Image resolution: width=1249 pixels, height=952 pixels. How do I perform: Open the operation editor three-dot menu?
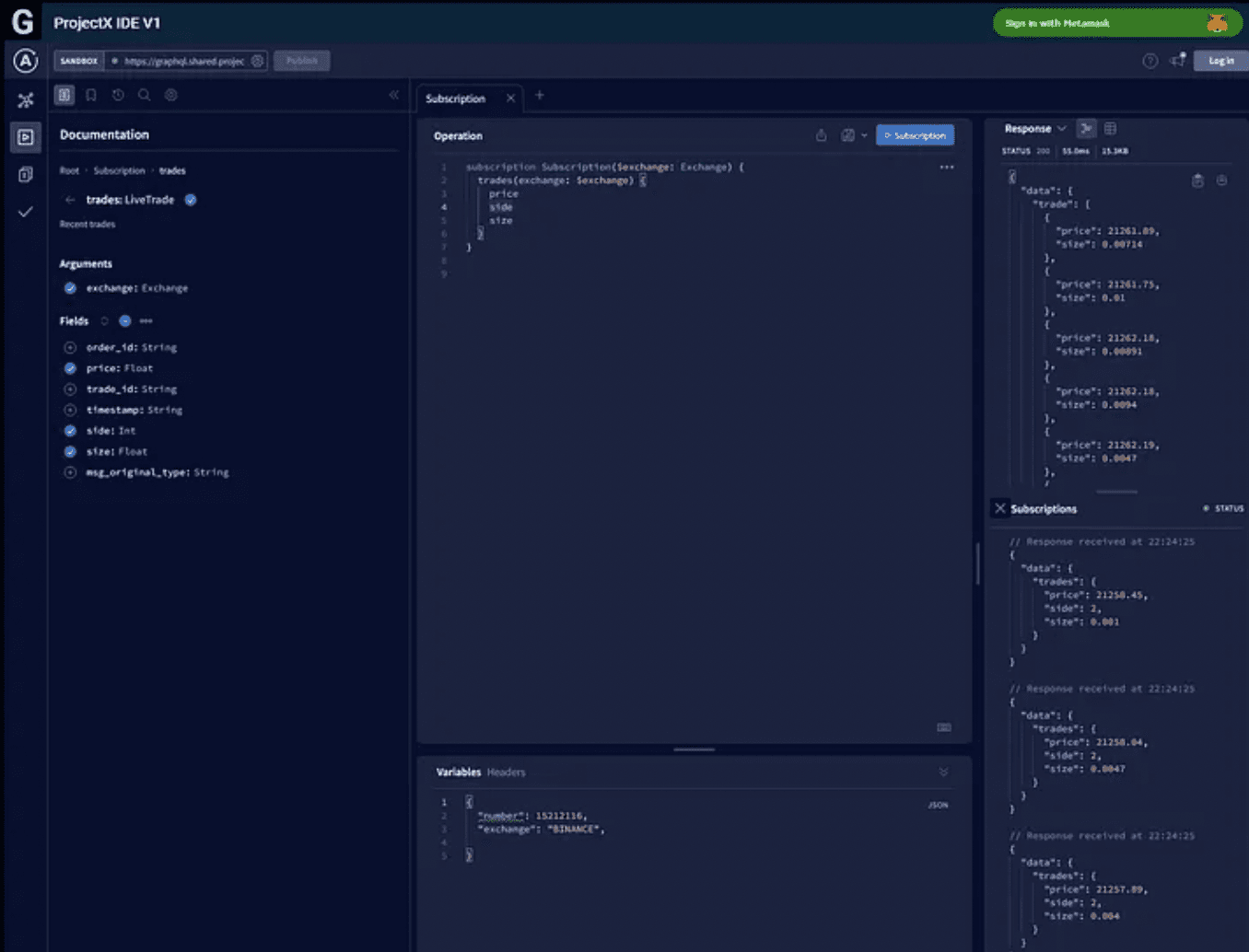[x=947, y=167]
